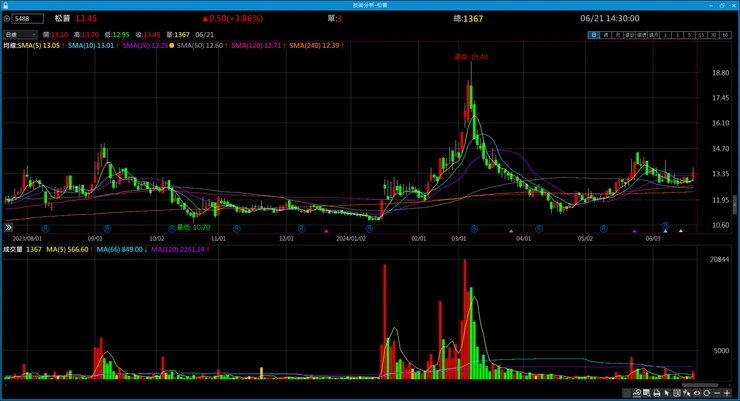Click the grid settings icon in bottom toolbar
This screenshot has height=401, width=740.
point(647,393)
